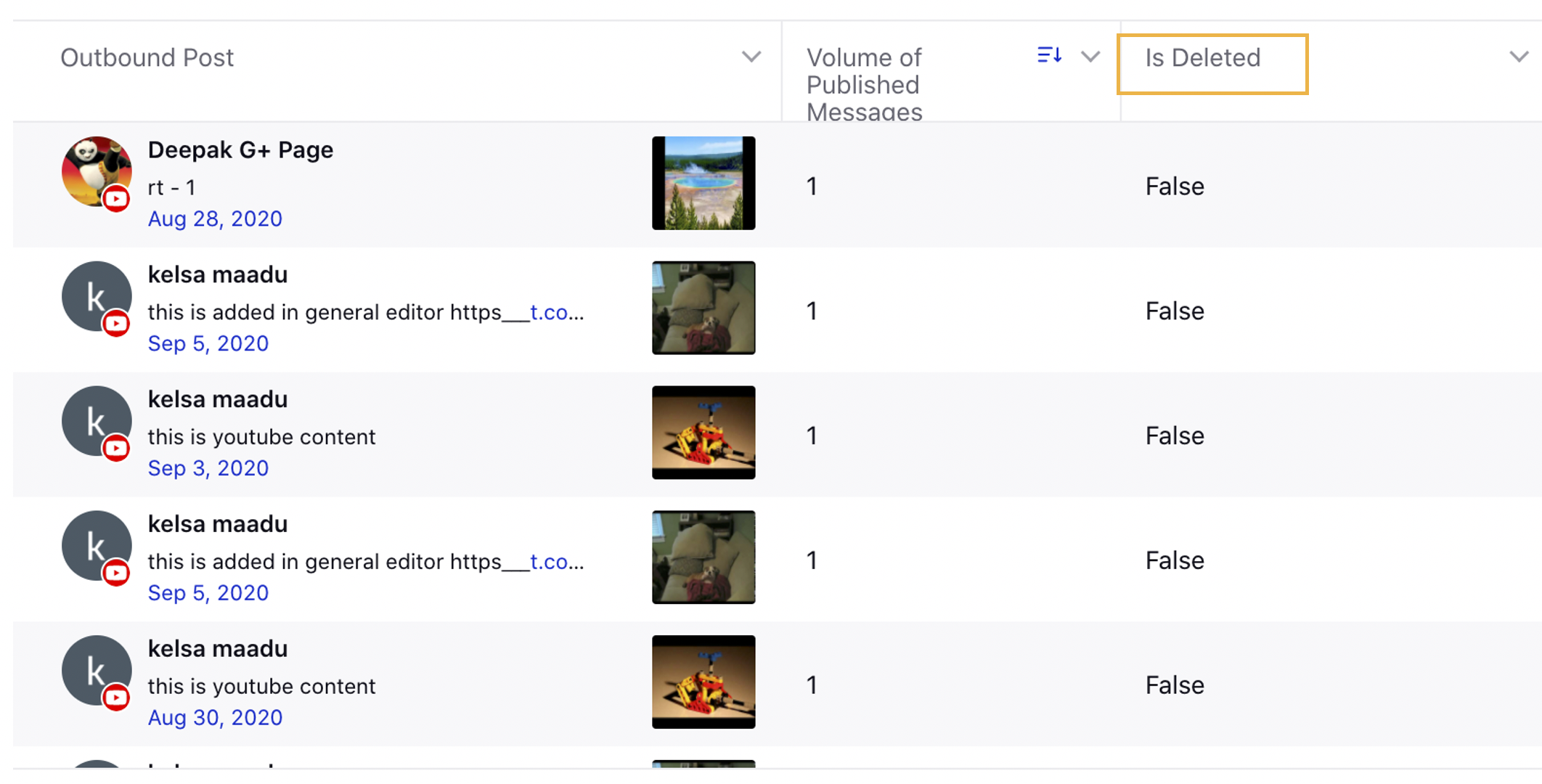Click the Deepak G+ Page panda avatar

point(97,172)
